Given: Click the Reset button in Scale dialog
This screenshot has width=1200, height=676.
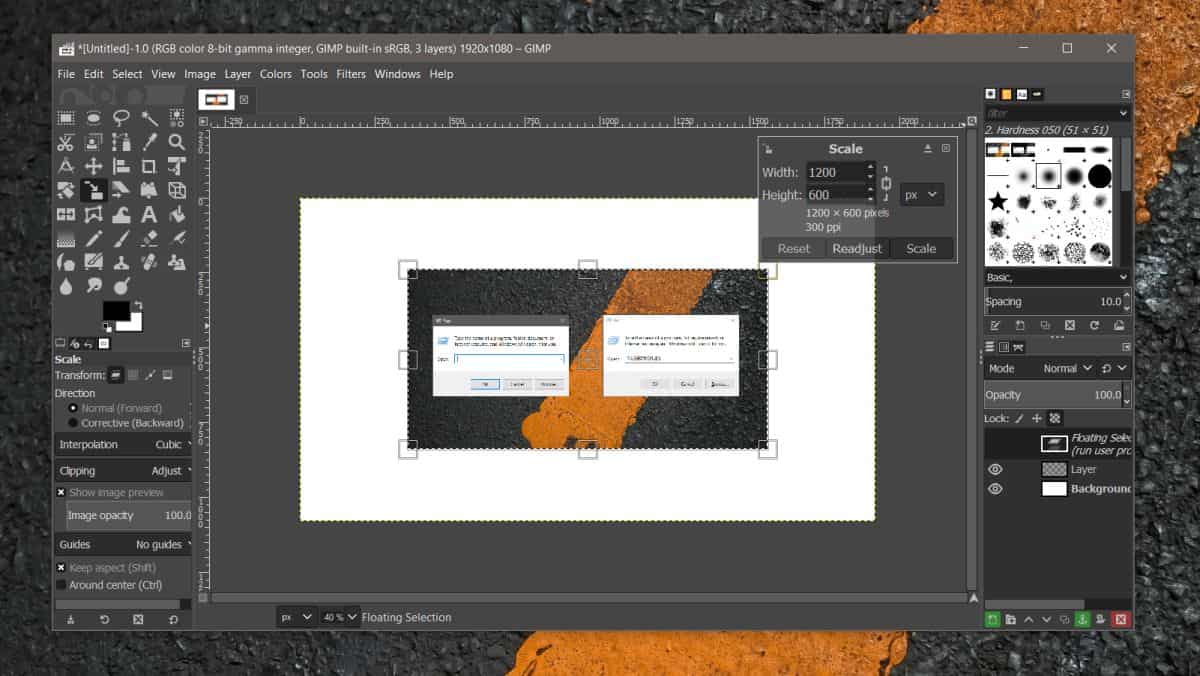Looking at the screenshot, I should (x=794, y=249).
